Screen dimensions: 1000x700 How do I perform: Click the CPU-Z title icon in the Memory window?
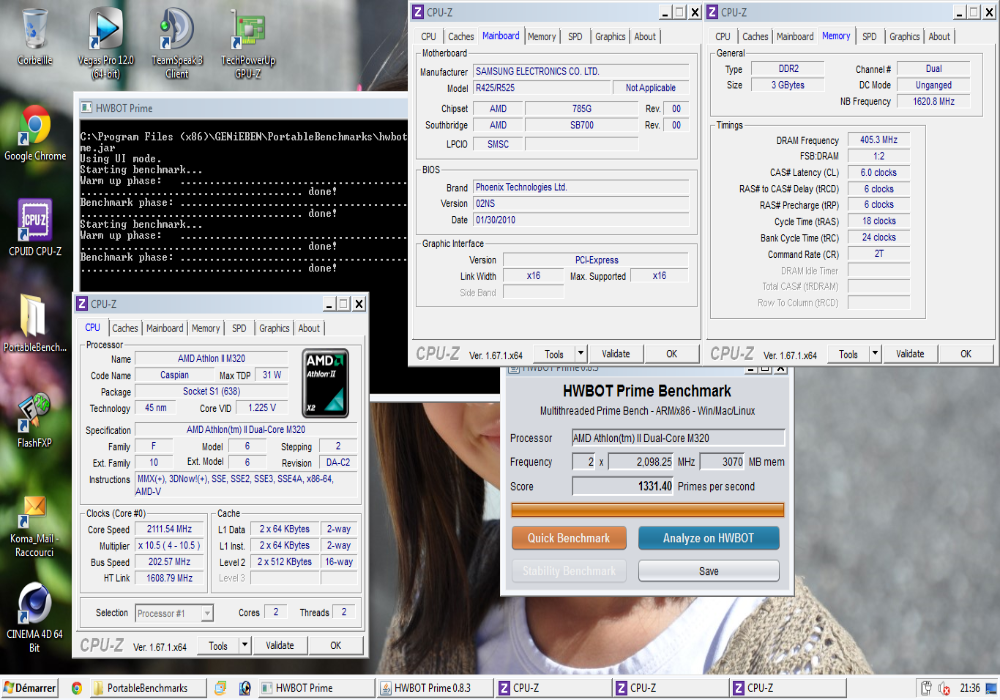[713, 12]
